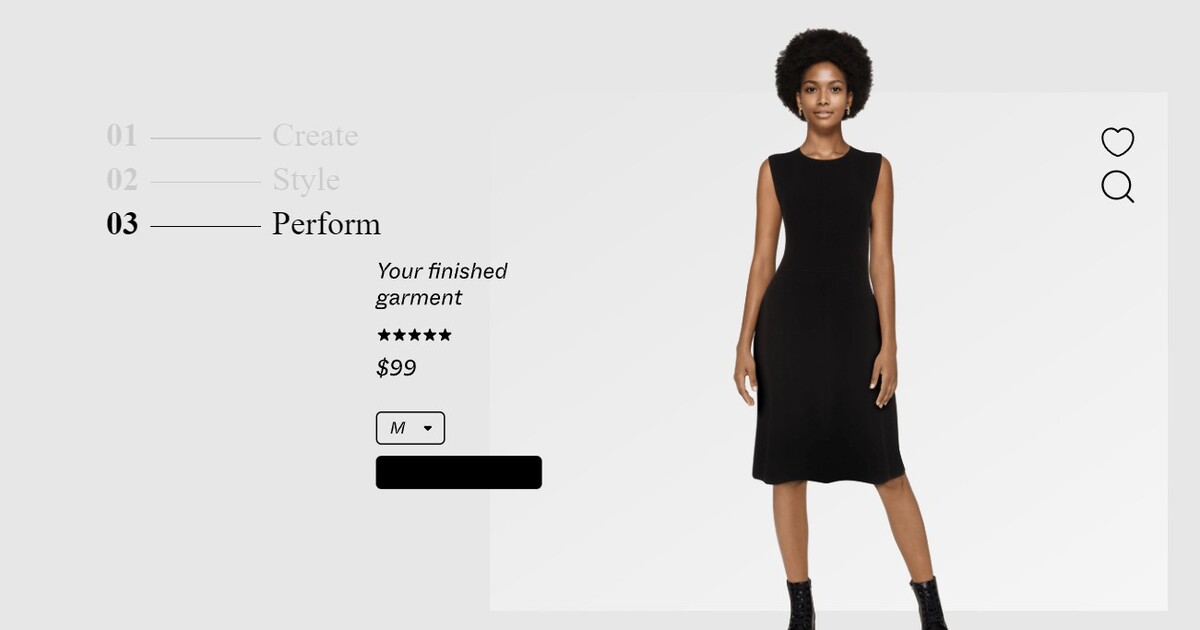Expand the size selector via its arrow
Screen dimensions: 1200x630
428,428
